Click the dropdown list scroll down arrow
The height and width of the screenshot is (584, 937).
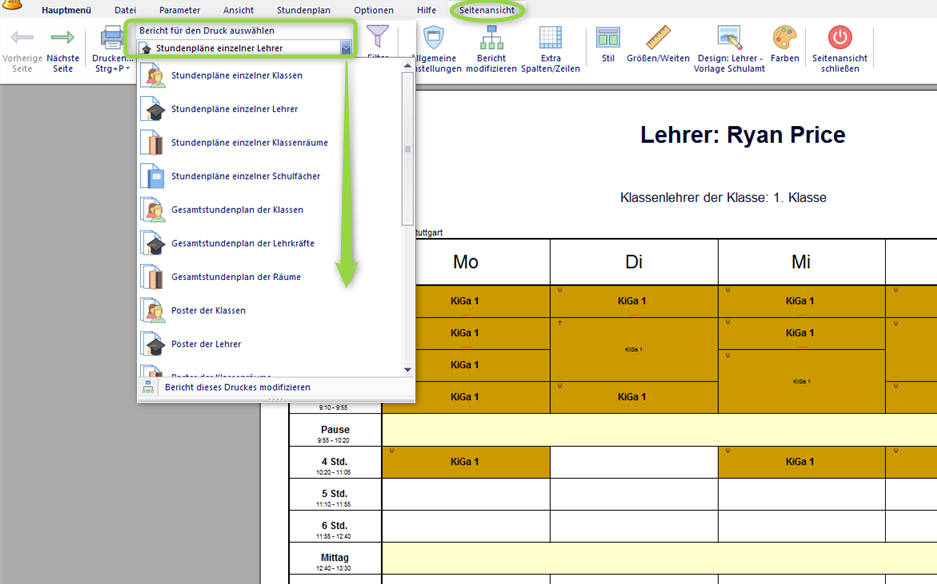(407, 369)
